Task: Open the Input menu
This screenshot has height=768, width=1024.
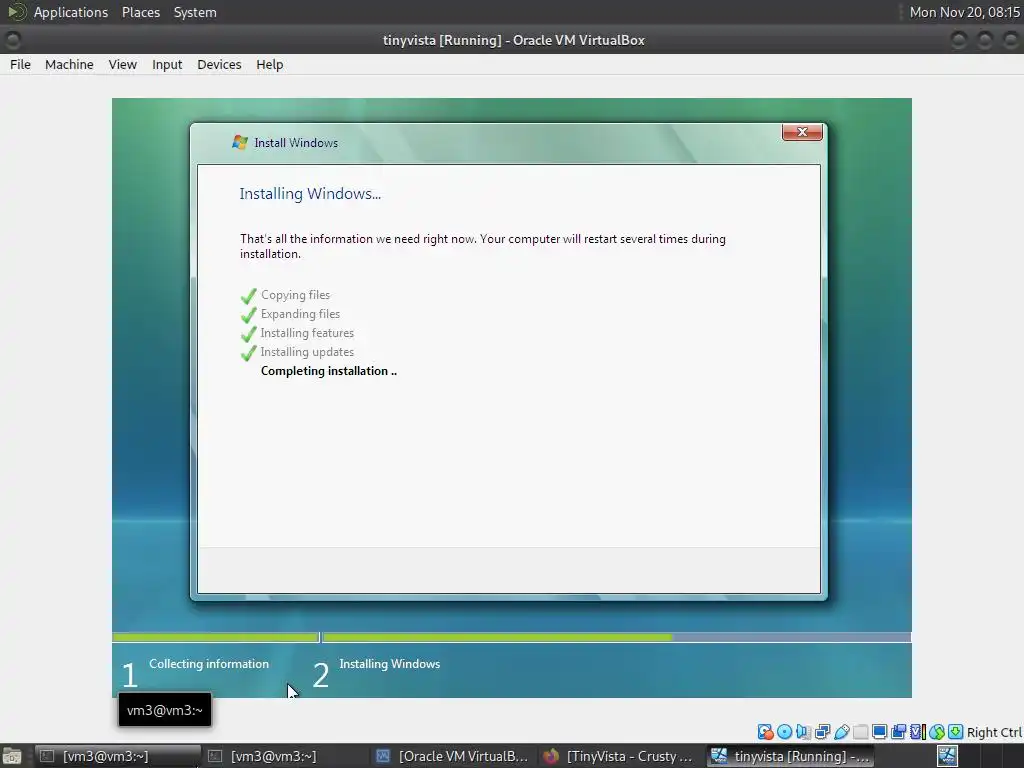Action: pyautogui.click(x=167, y=65)
